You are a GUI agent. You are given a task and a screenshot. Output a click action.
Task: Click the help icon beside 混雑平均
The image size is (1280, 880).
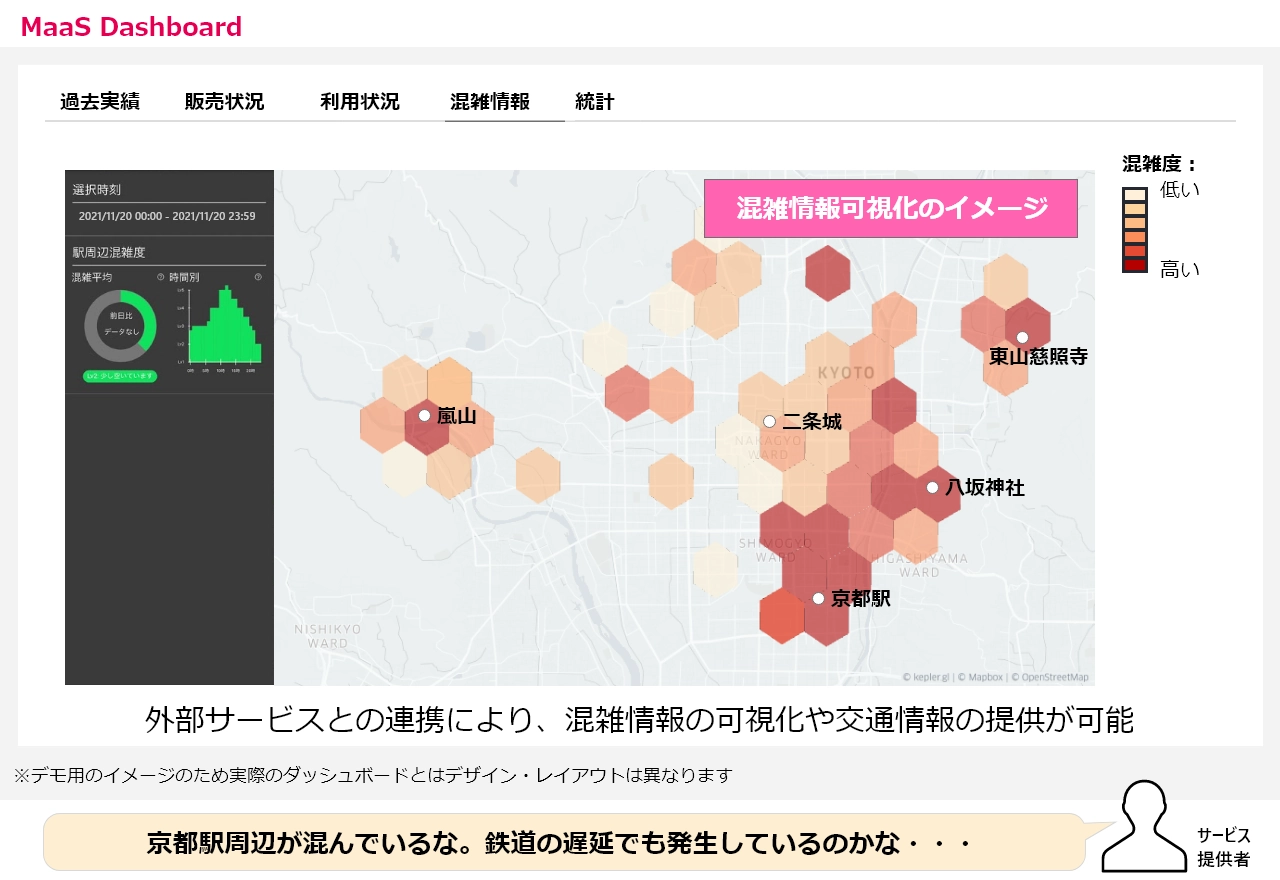click(160, 277)
